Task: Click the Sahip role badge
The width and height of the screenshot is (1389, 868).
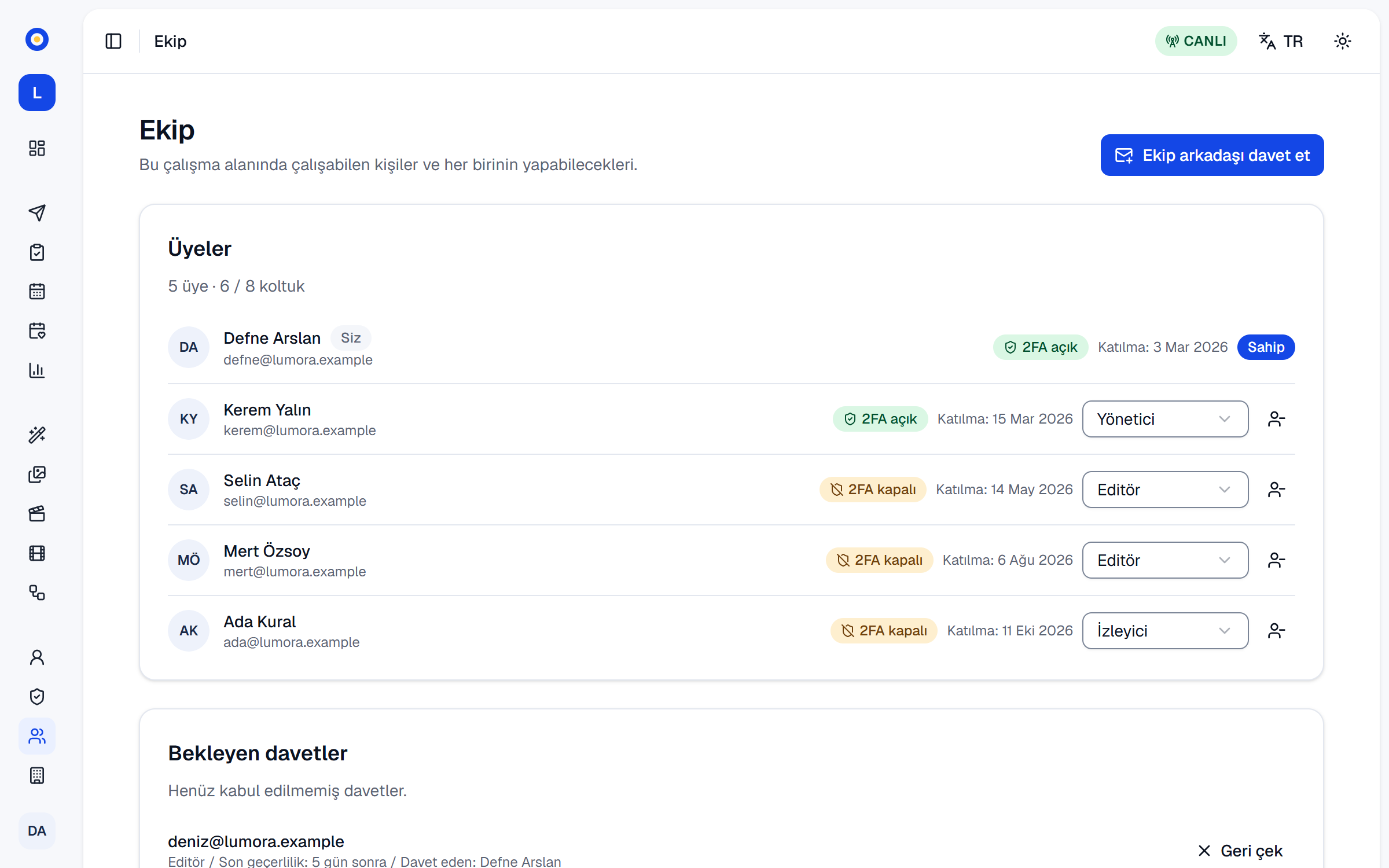Action: click(x=1266, y=347)
